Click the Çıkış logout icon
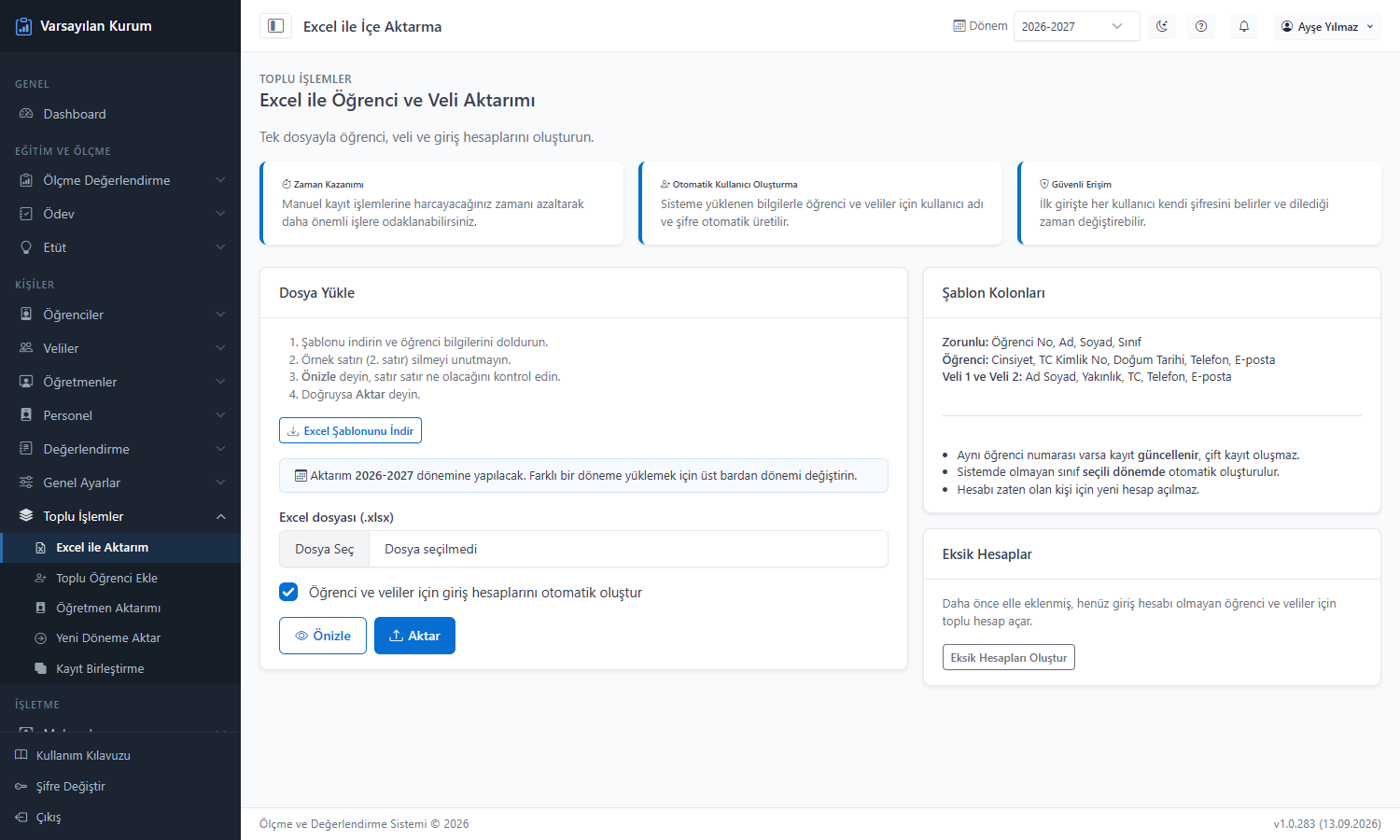 [21, 817]
